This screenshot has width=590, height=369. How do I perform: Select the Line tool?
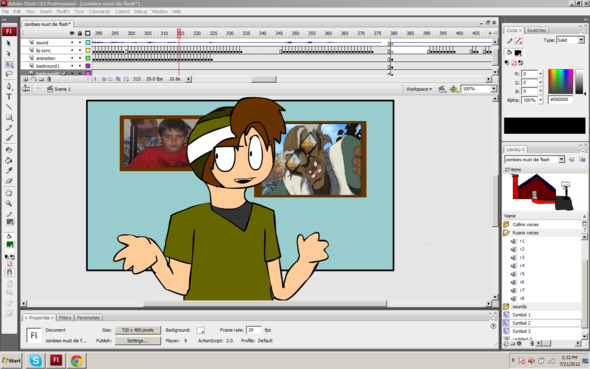click(9, 107)
